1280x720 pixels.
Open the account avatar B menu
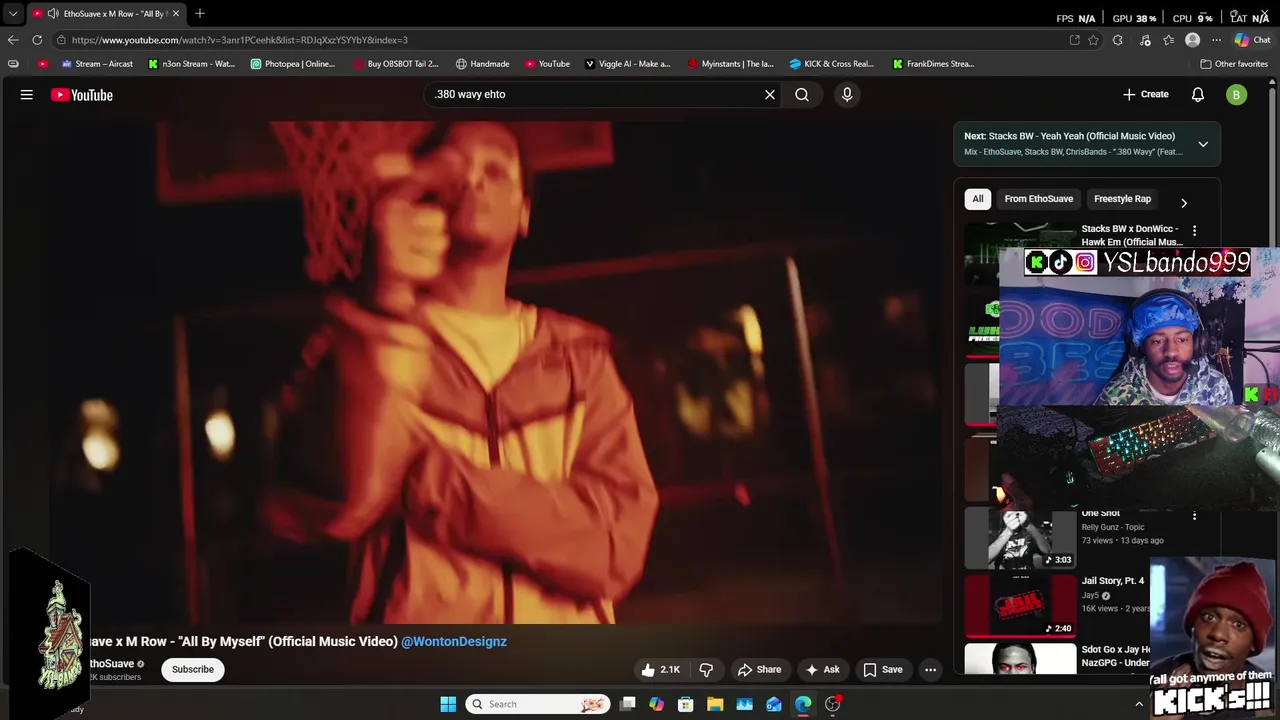(1237, 95)
